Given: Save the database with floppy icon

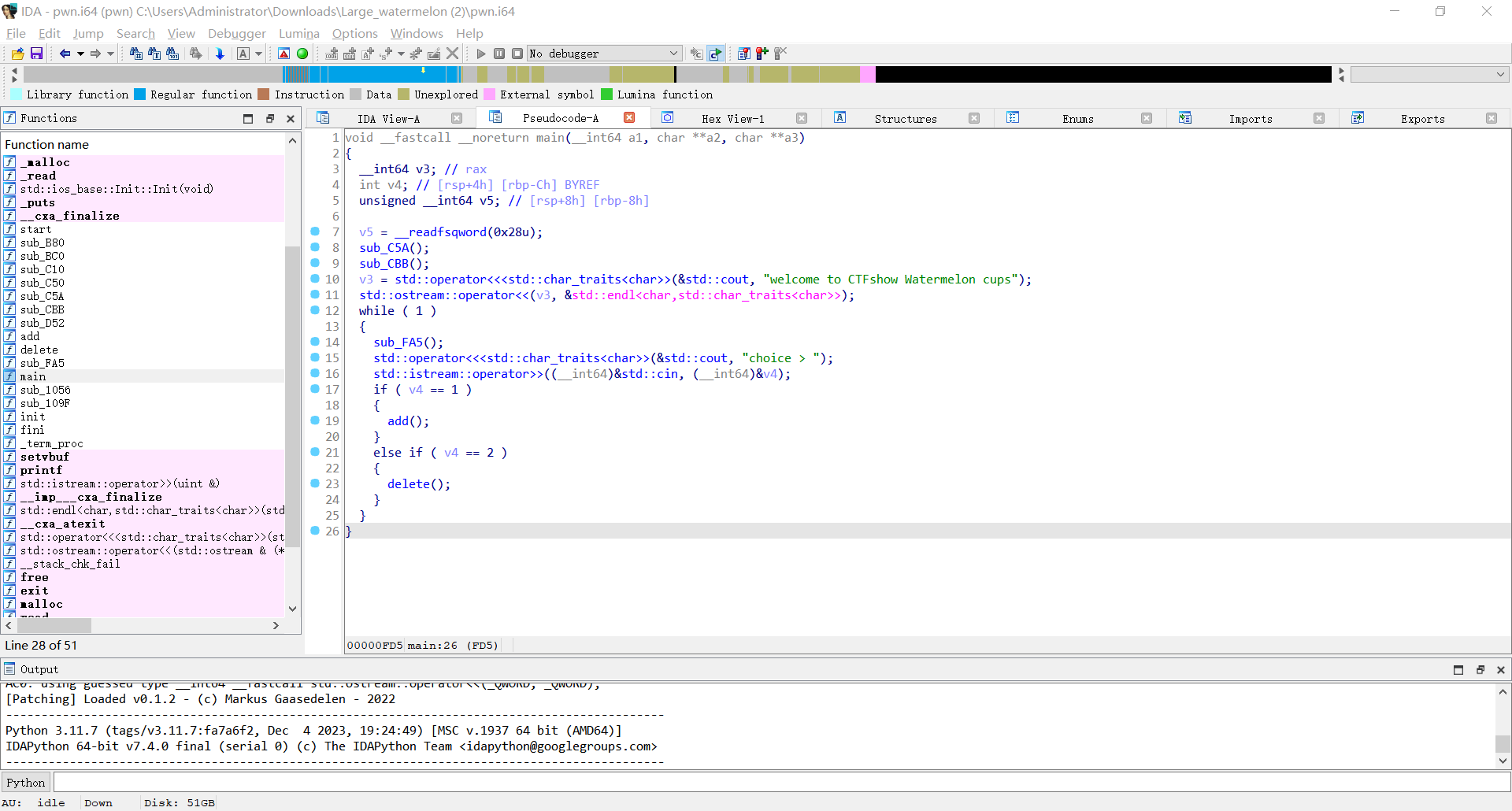Looking at the screenshot, I should (36, 54).
